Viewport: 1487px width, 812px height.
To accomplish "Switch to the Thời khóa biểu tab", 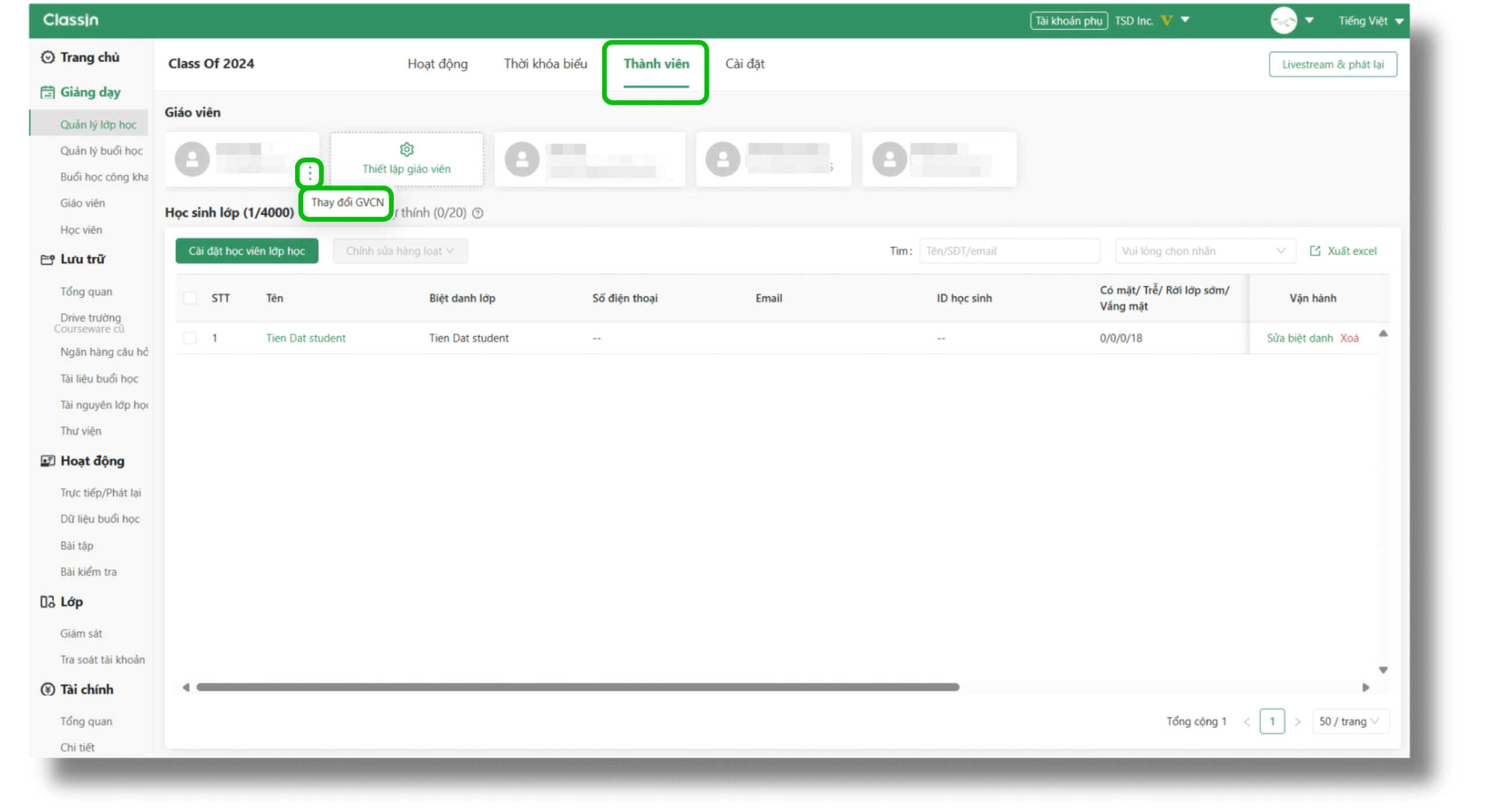I will pyautogui.click(x=545, y=64).
